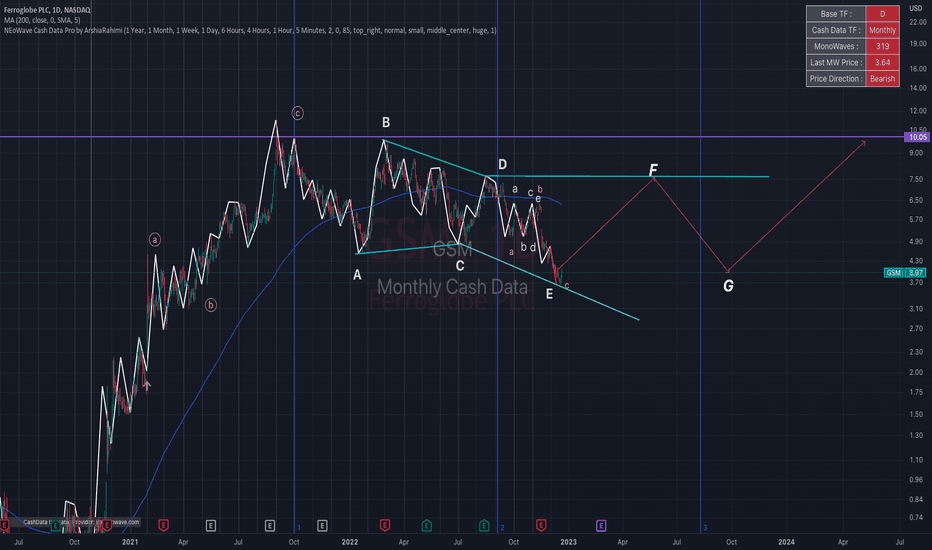The image size is (932, 550).
Task: Click the '2024' label on the time axis
Action: click(x=786, y=542)
